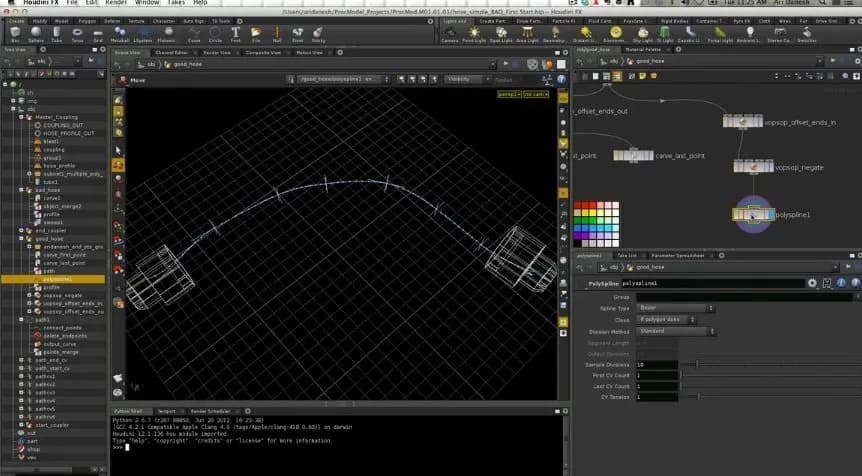Screen dimensions: 862x476
Task: Collapse the good_hose tree node
Action: click(x=21, y=239)
